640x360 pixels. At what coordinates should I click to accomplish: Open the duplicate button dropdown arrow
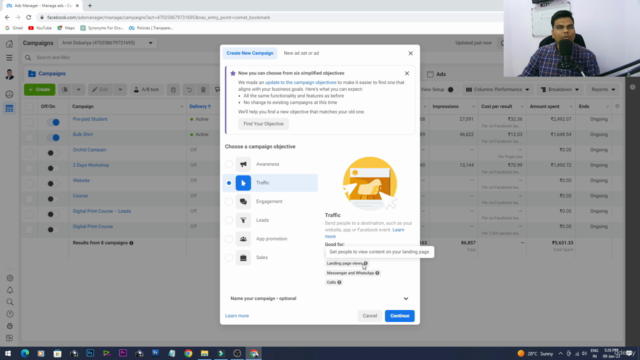[x=78, y=89]
